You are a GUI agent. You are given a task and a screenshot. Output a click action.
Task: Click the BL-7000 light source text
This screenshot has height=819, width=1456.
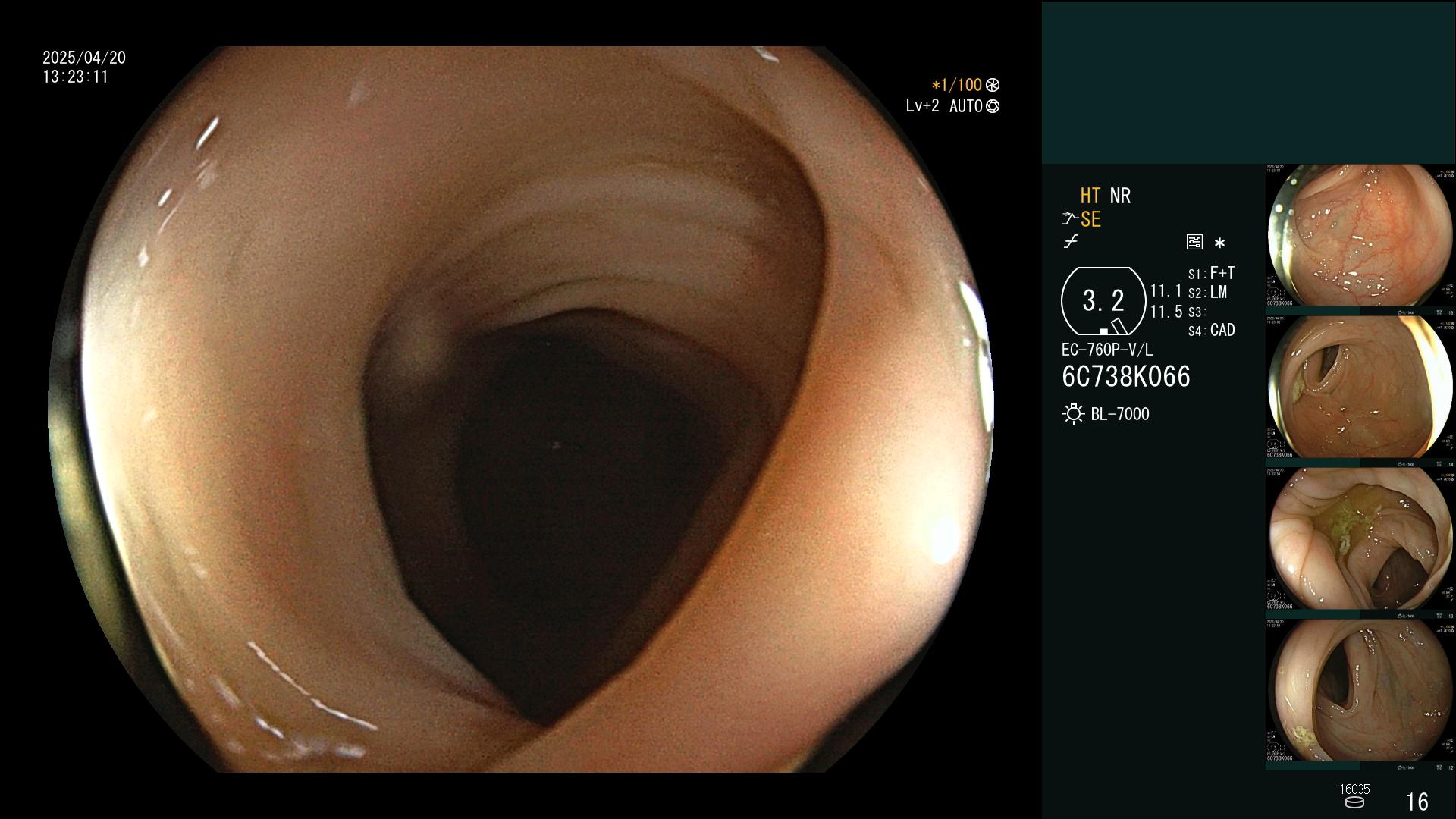pyautogui.click(x=1120, y=414)
